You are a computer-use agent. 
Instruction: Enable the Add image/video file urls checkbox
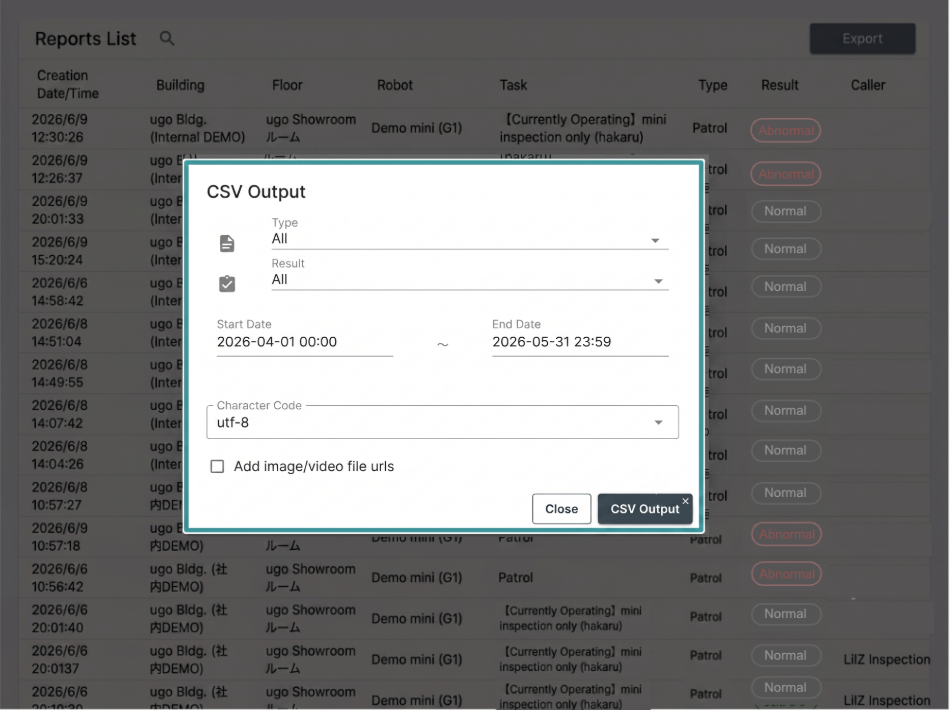[217, 466]
